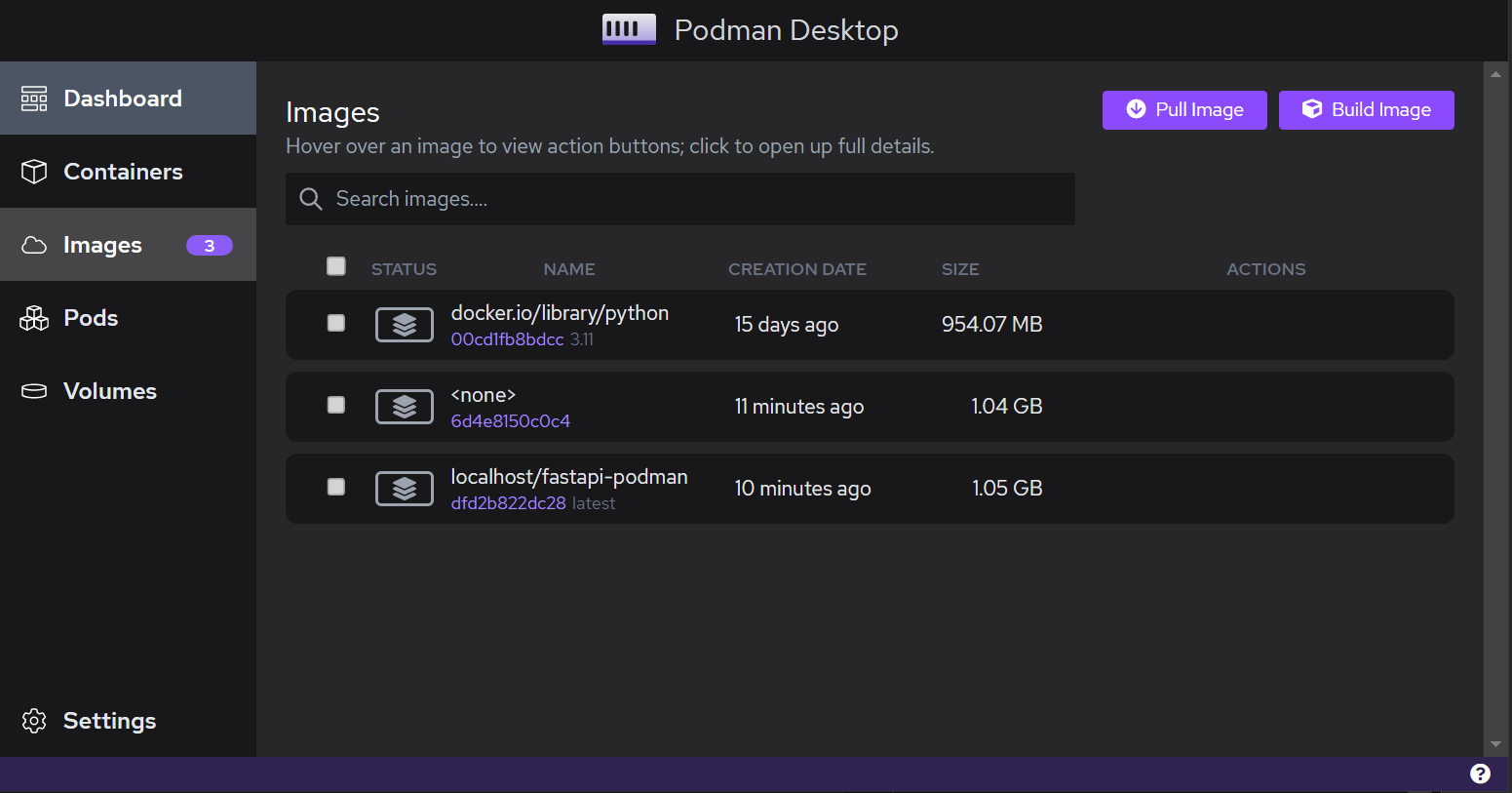Image resolution: width=1512 pixels, height=793 pixels.
Task: Click the status icon for localhost/fastapi-podman
Action: click(405, 489)
